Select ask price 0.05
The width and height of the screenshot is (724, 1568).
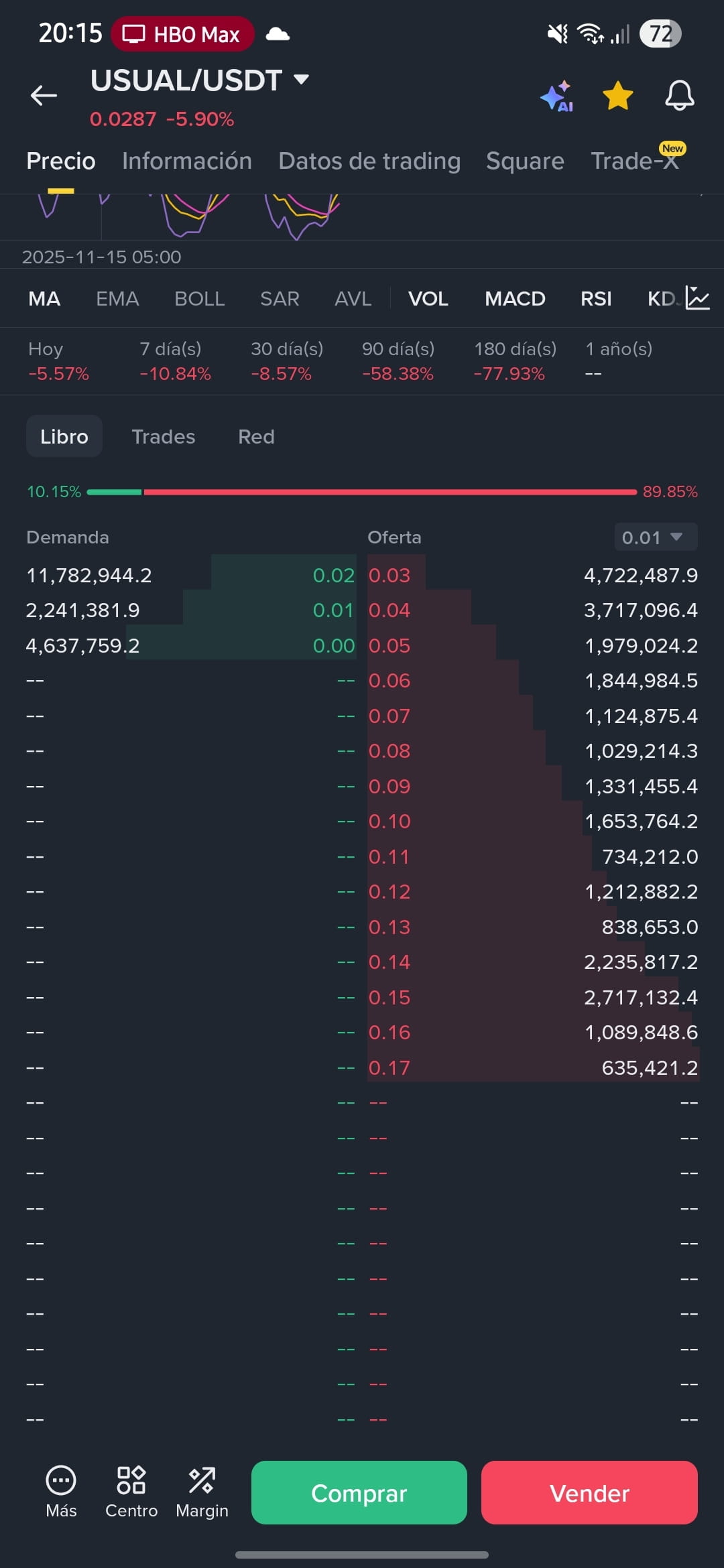[389, 646]
